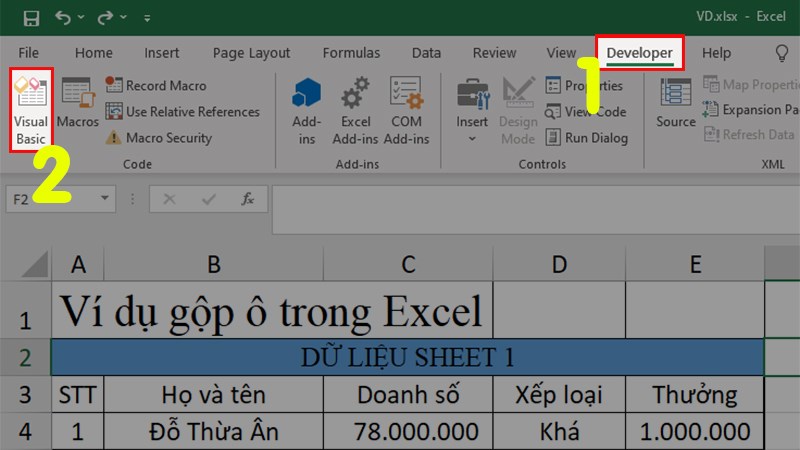
Task: Select column B header
Action: pos(213,264)
